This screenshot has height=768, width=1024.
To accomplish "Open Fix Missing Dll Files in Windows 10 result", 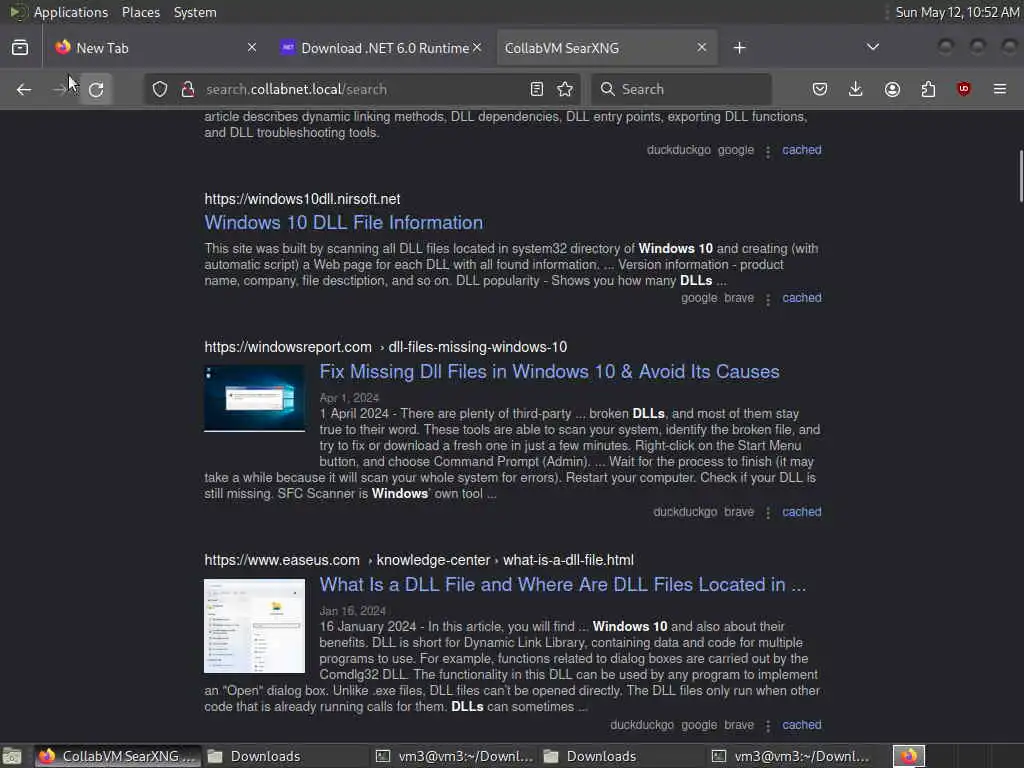I will click(549, 372).
